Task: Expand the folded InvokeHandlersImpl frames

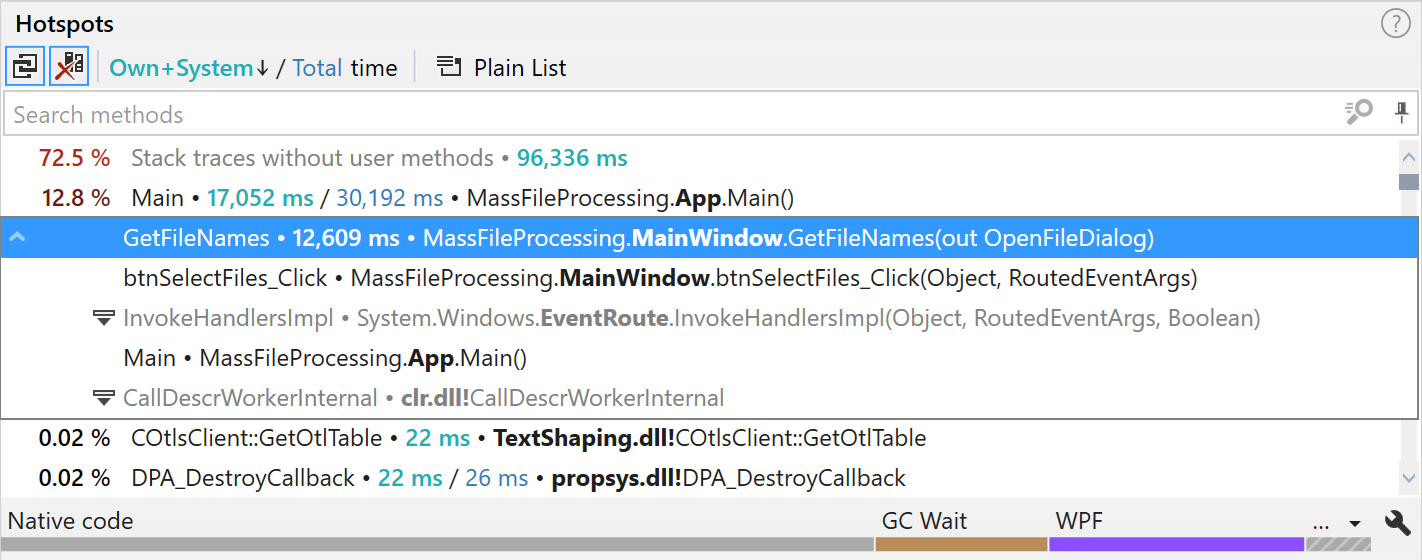Action: (x=103, y=318)
